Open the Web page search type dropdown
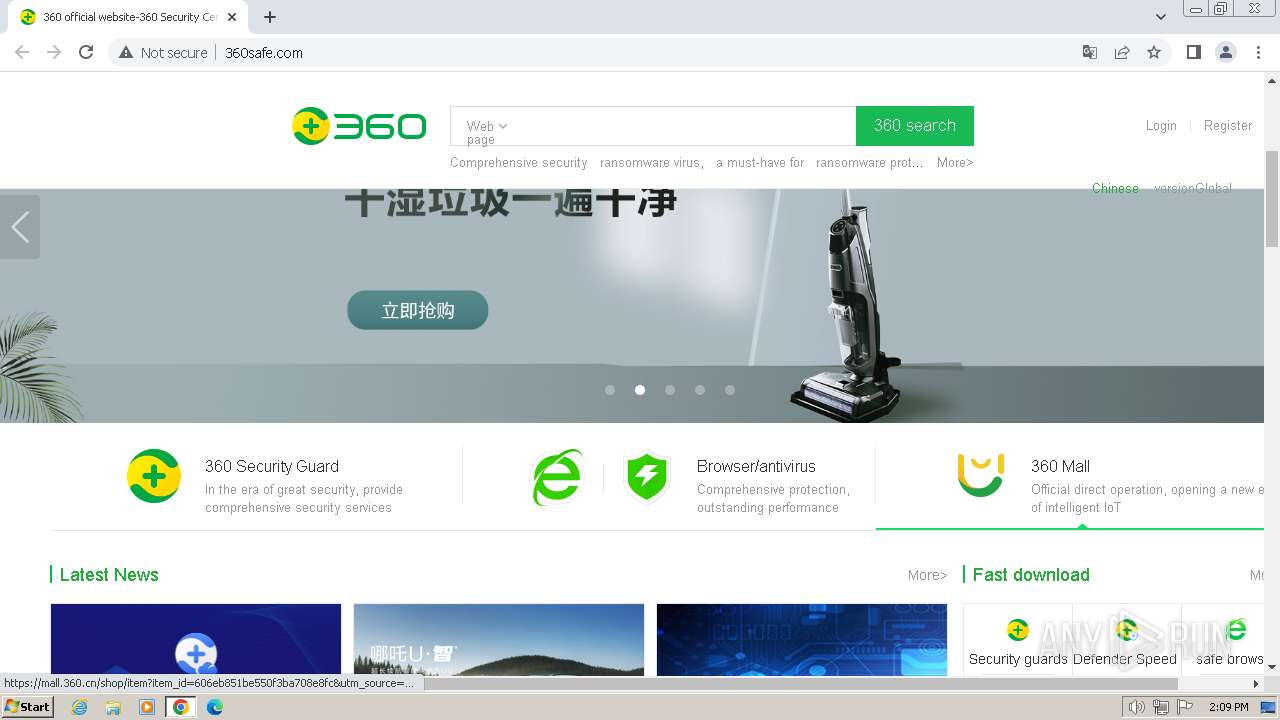 click(x=486, y=132)
